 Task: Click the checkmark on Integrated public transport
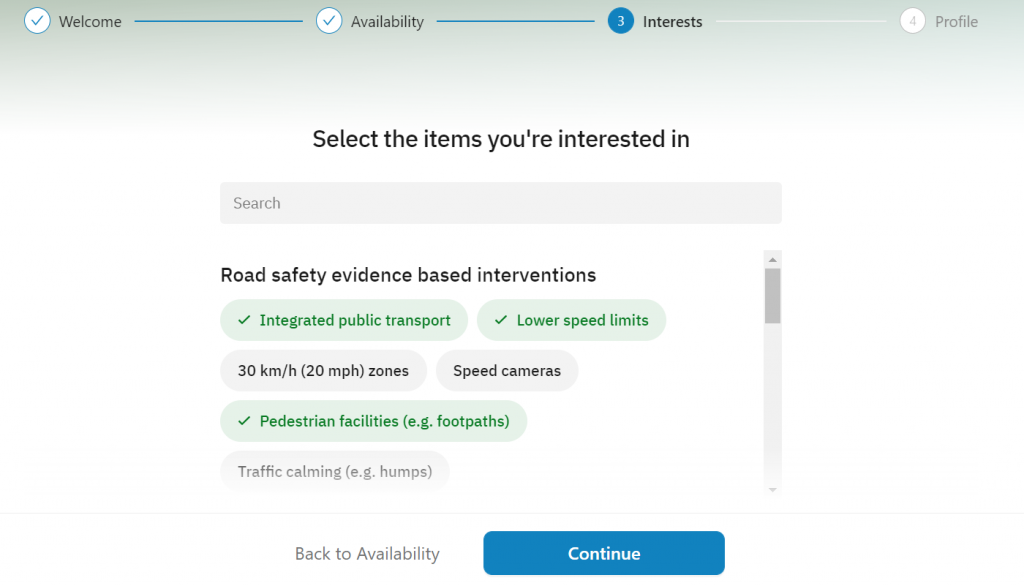click(244, 320)
